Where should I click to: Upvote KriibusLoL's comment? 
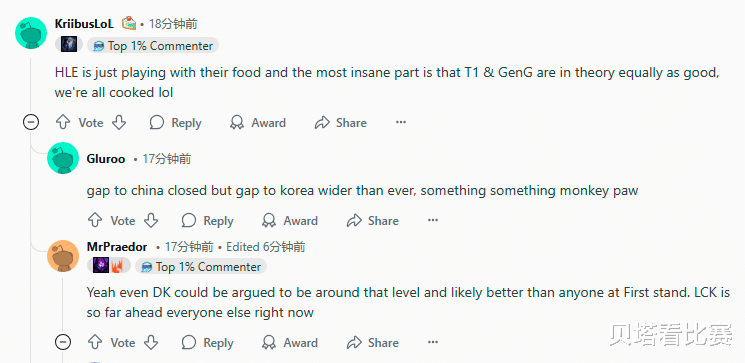[63, 123]
